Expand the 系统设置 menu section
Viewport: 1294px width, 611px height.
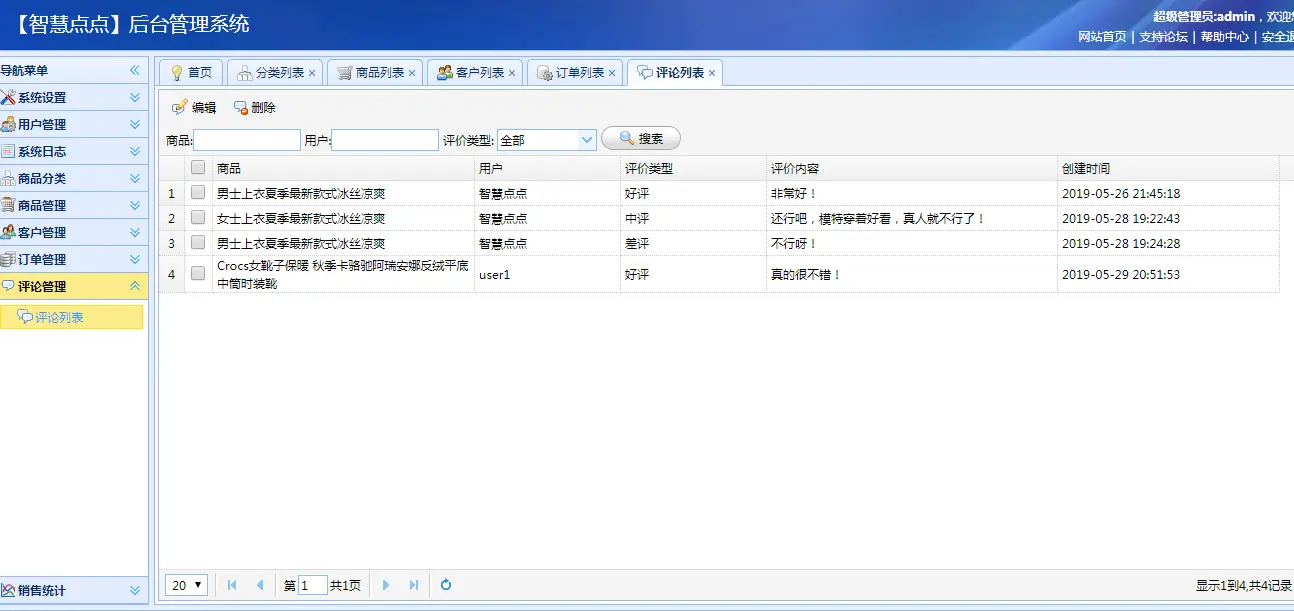(135, 97)
